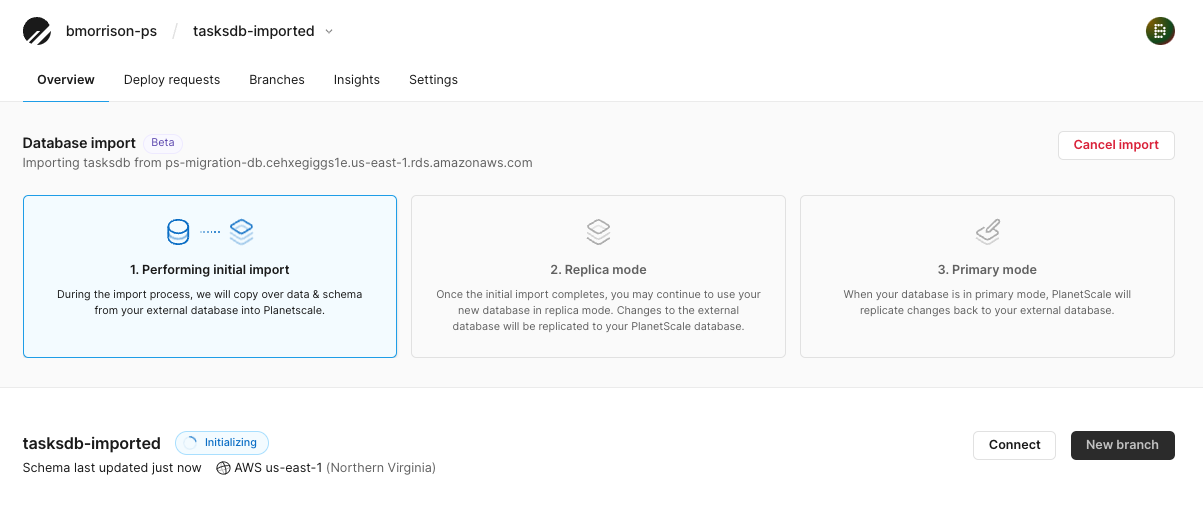Select the Primary mode card

click(987, 276)
